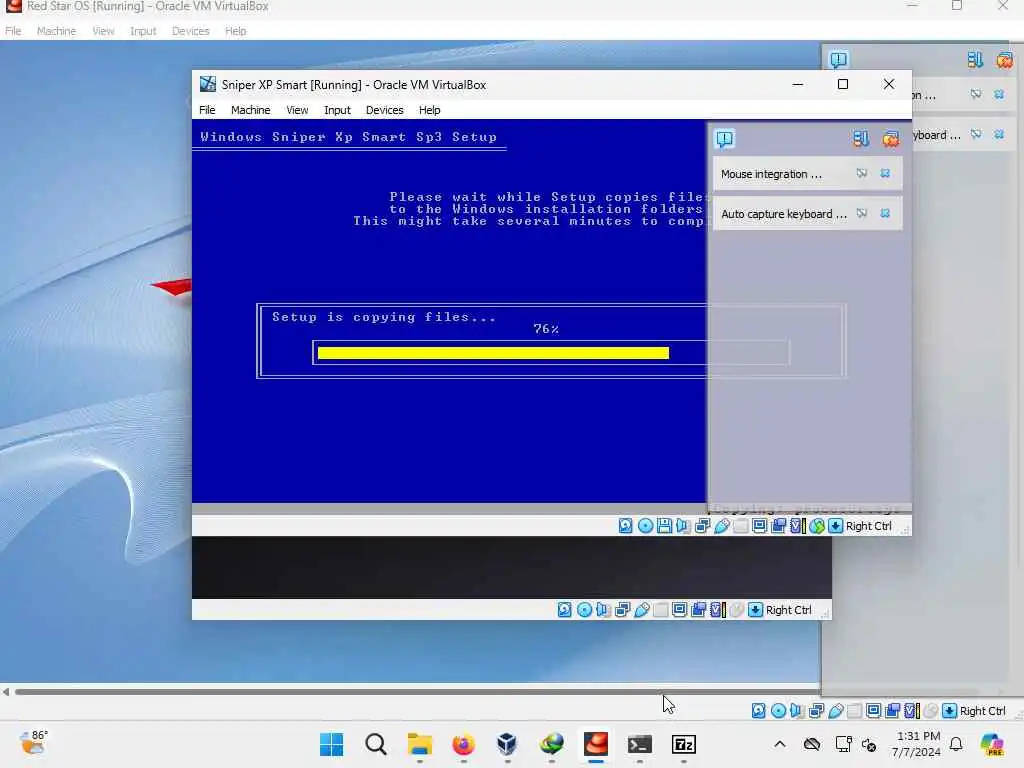Click display indicator in Red Star OS status bar
This screenshot has width=1024, height=768.
873,711
